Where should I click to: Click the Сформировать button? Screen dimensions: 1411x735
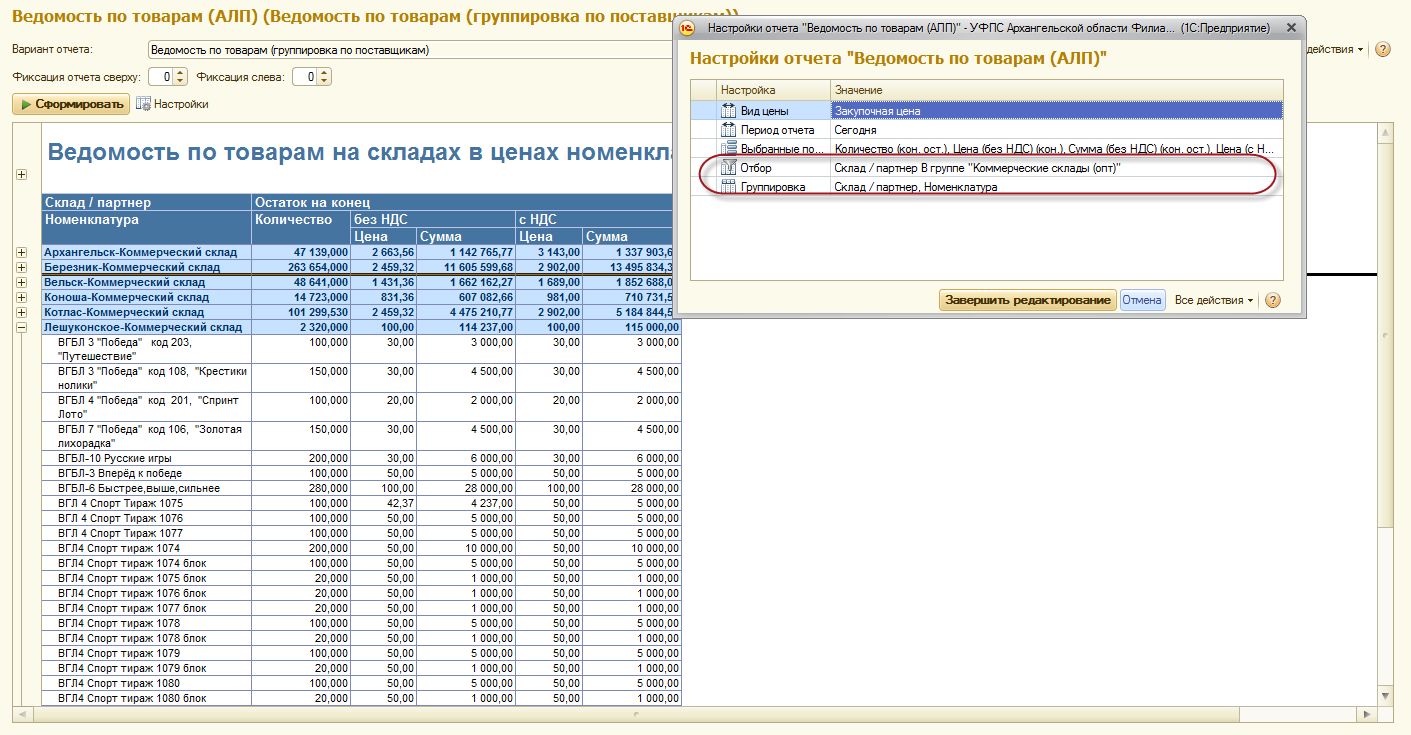[71, 104]
